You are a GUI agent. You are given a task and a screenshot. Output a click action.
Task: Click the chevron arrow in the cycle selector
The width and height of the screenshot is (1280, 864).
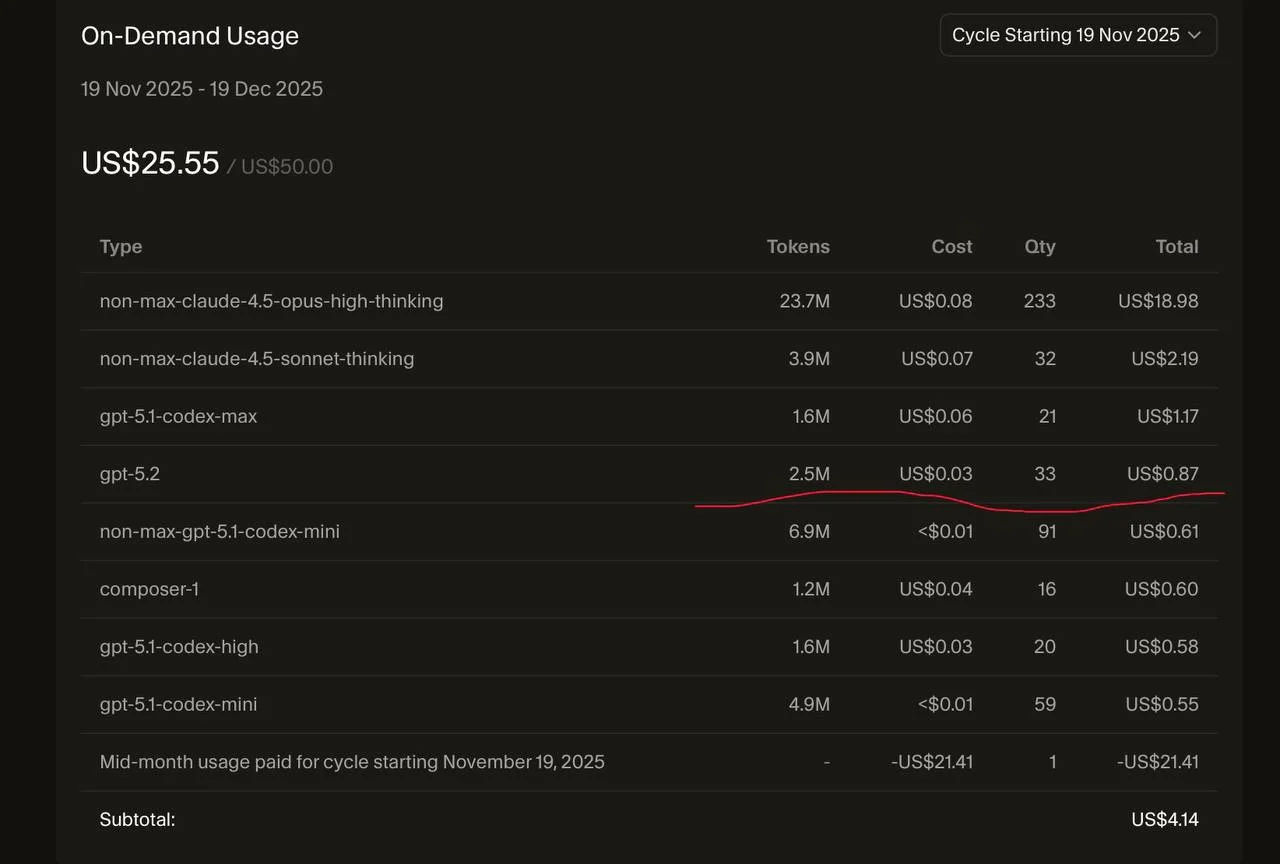(1194, 35)
